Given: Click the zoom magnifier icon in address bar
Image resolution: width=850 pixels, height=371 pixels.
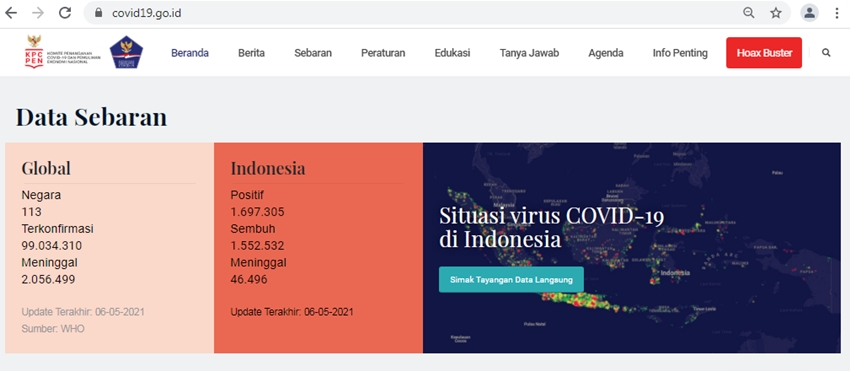Looking at the screenshot, I should [749, 13].
